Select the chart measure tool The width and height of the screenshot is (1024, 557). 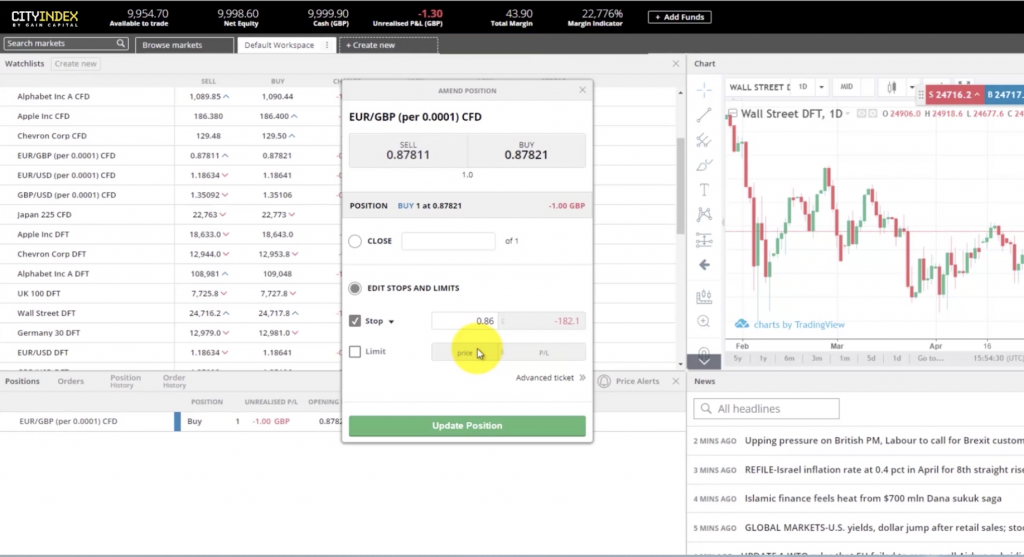click(704, 296)
